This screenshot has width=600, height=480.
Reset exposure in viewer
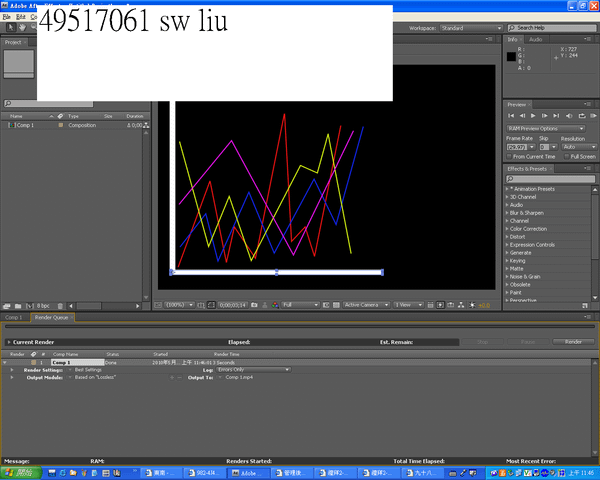472,305
